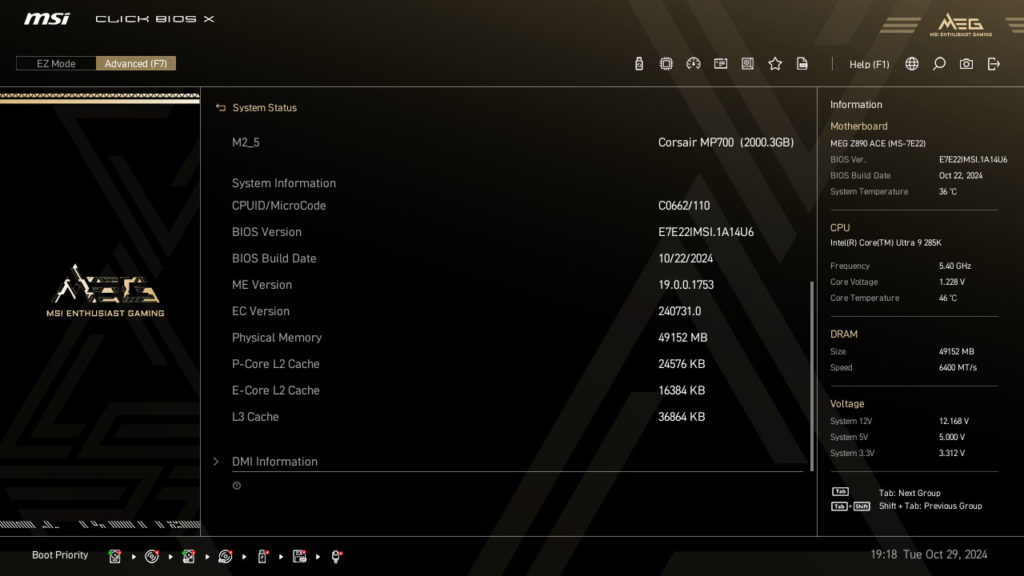The height and width of the screenshot is (576, 1024).
Task: Click the 24576 KB value
Action: pyautogui.click(x=682, y=364)
